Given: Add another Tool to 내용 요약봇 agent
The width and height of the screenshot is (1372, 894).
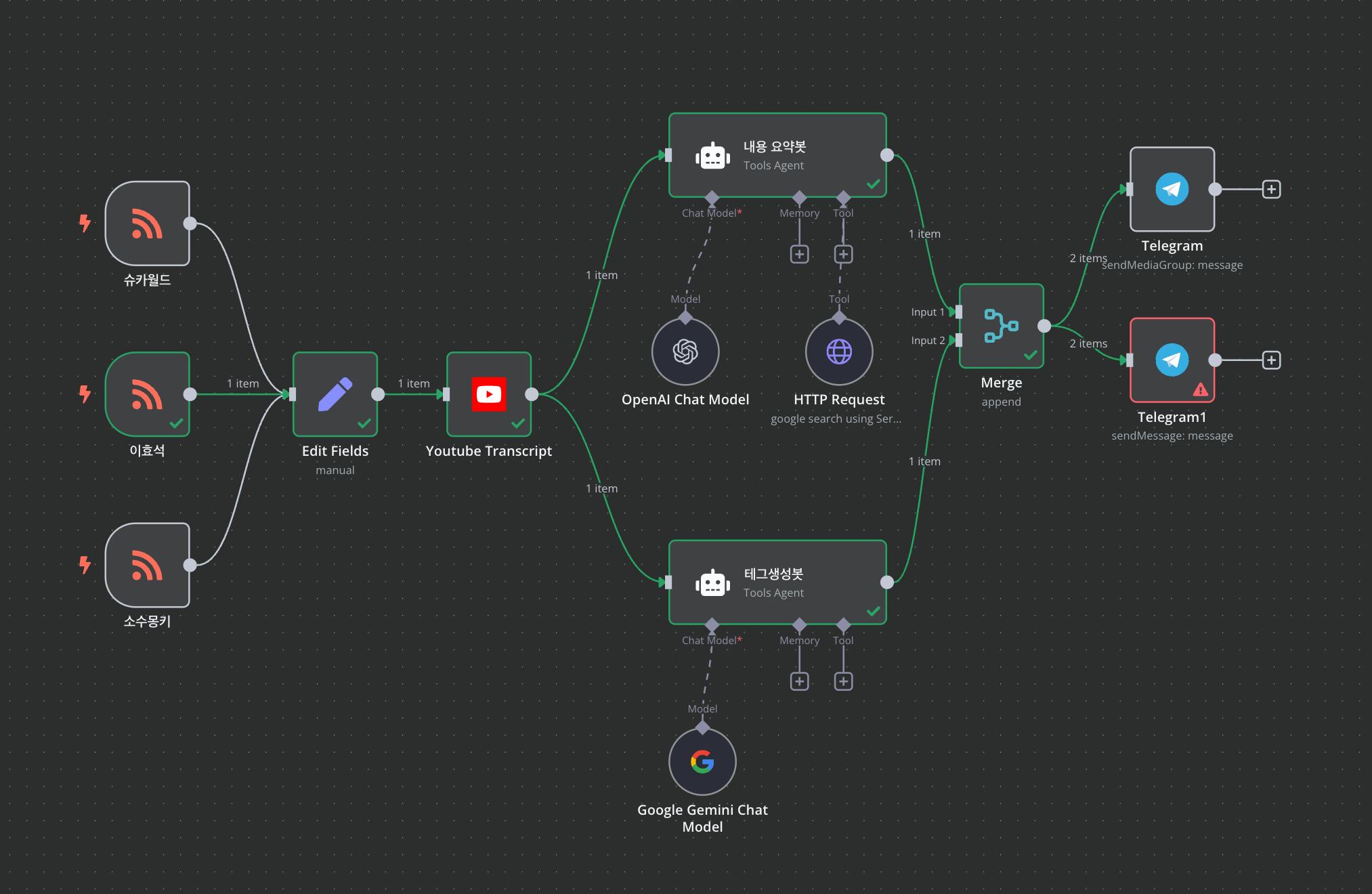Looking at the screenshot, I should (x=843, y=254).
